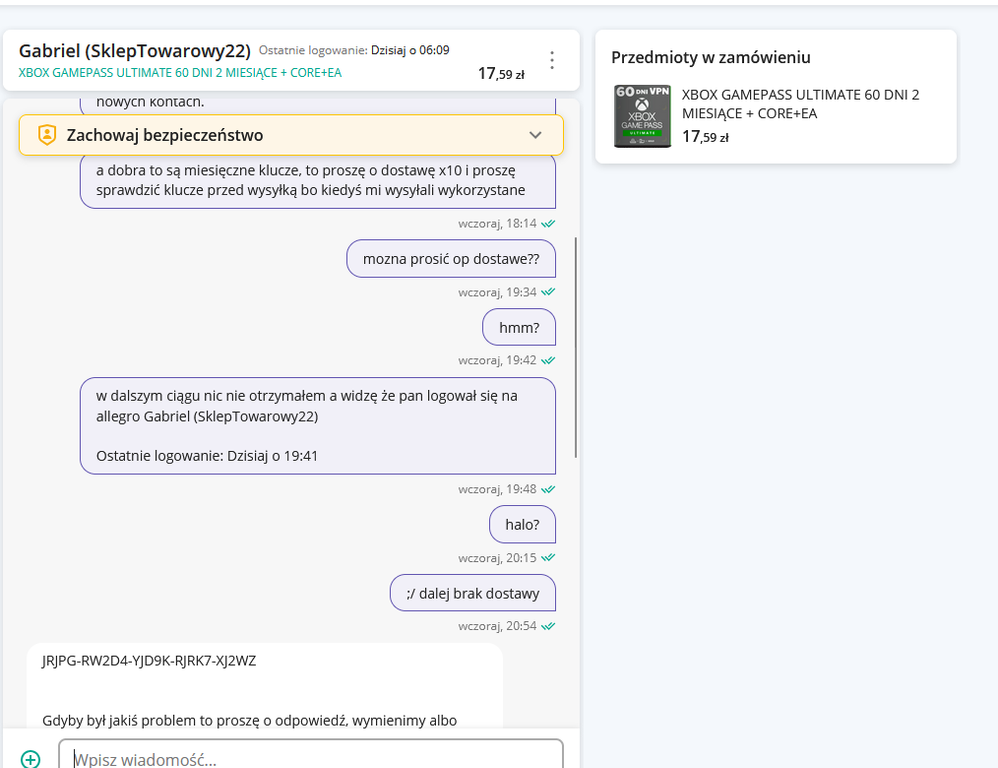The width and height of the screenshot is (998, 768).
Task: Open the three-dot conversation options menu
Action: [552, 60]
